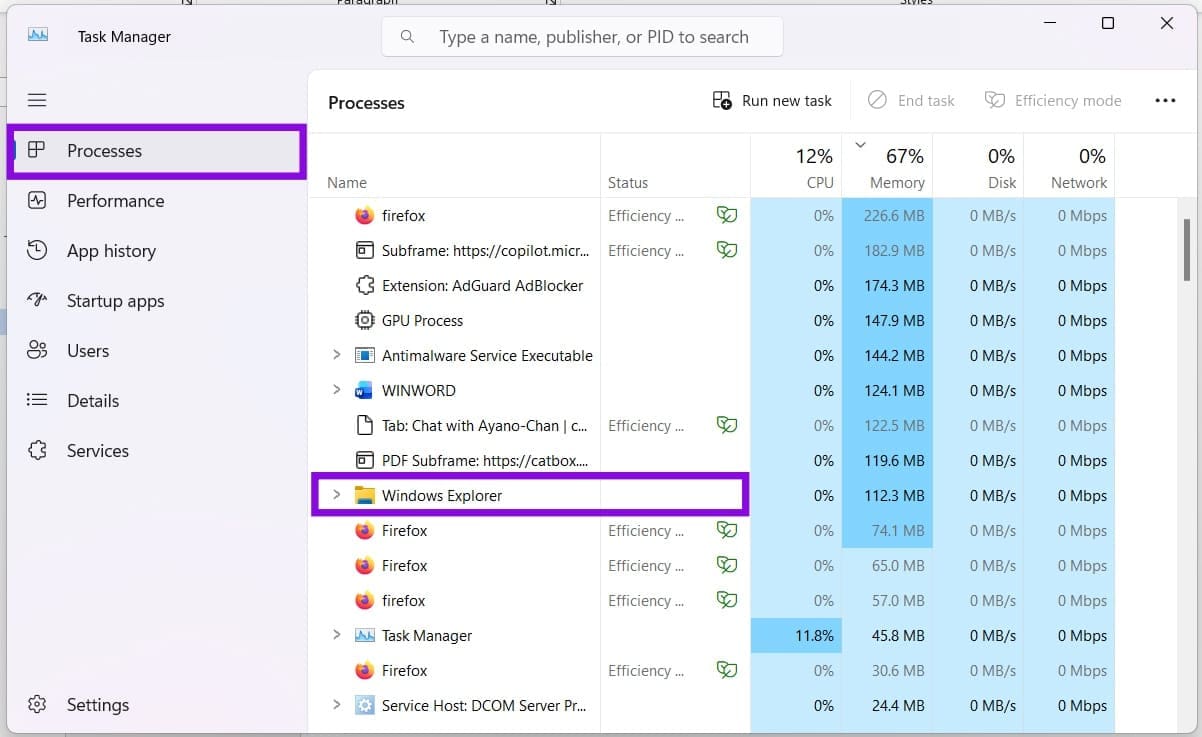Image resolution: width=1202 pixels, height=737 pixels.
Task: Click the Service Host DCOM gear icon
Action: 364,705
